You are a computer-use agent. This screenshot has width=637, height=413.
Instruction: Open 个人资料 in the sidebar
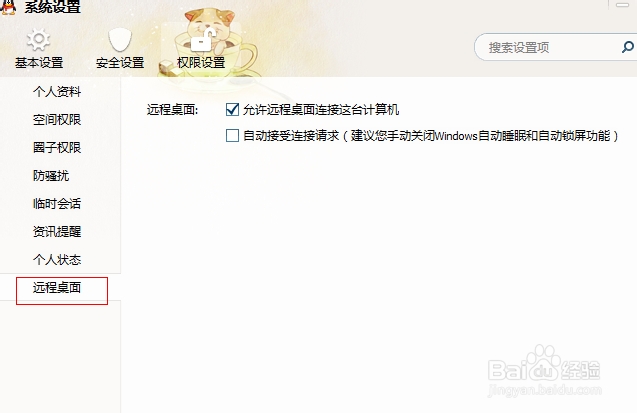[x=57, y=91]
